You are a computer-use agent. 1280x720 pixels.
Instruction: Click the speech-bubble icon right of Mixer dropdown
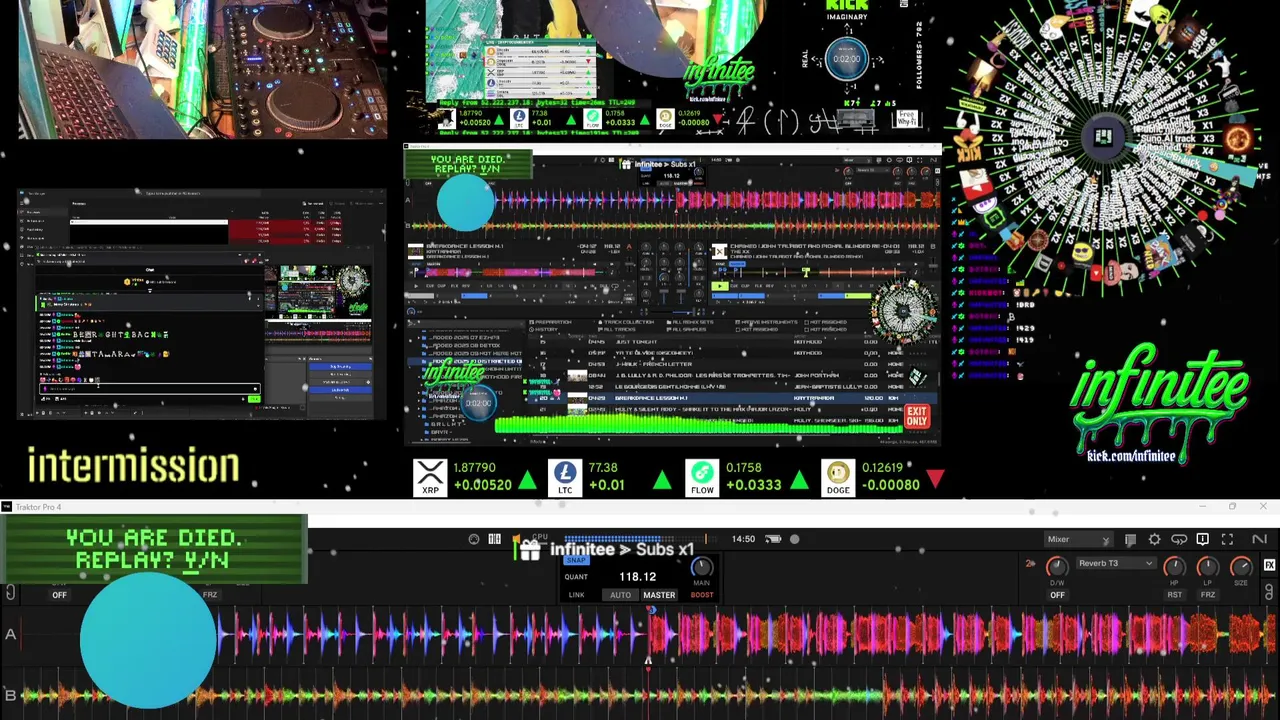click(x=1130, y=540)
